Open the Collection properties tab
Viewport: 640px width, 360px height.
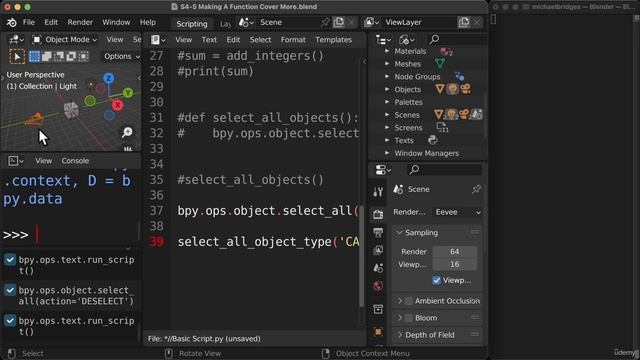coord(378,309)
